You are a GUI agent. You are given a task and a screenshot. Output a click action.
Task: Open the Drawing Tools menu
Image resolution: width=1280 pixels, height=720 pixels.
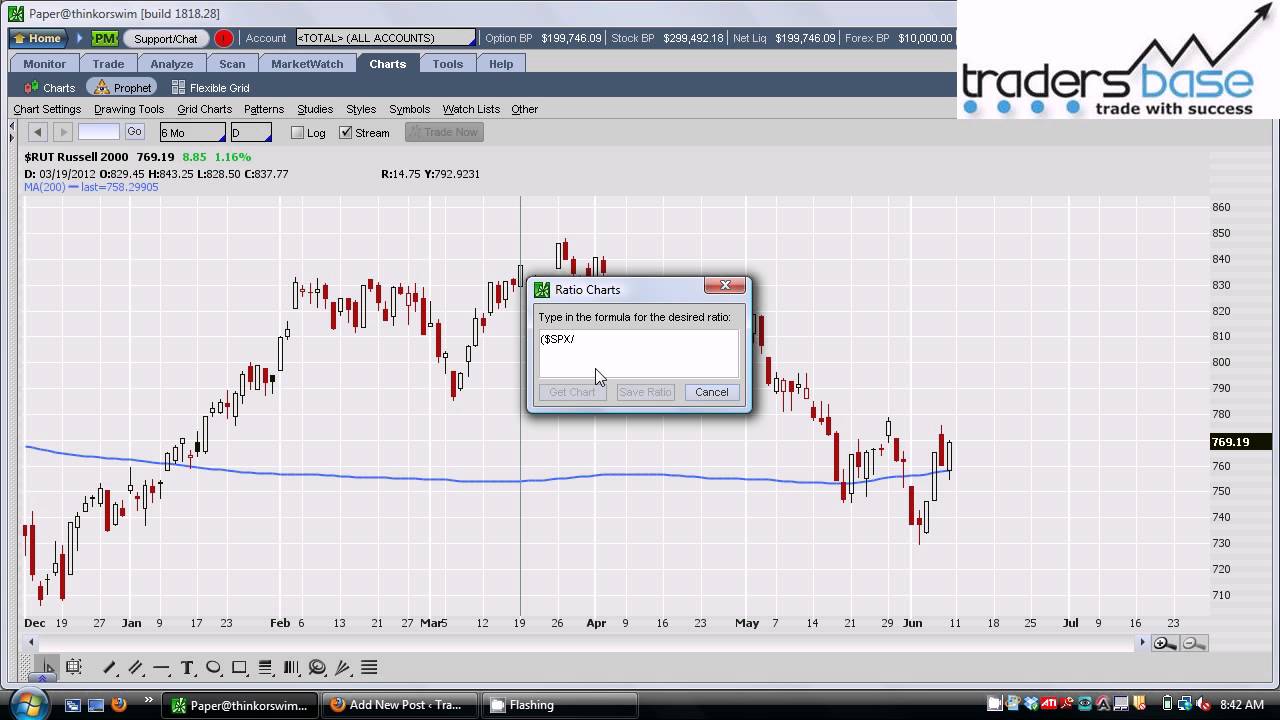click(x=129, y=109)
